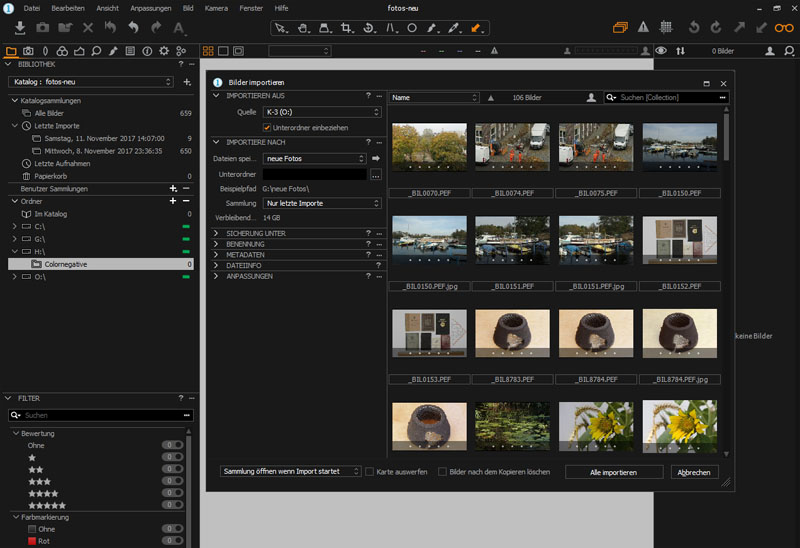Open the Kamera menu
800x548 pixels.
[x=216, y=8]
